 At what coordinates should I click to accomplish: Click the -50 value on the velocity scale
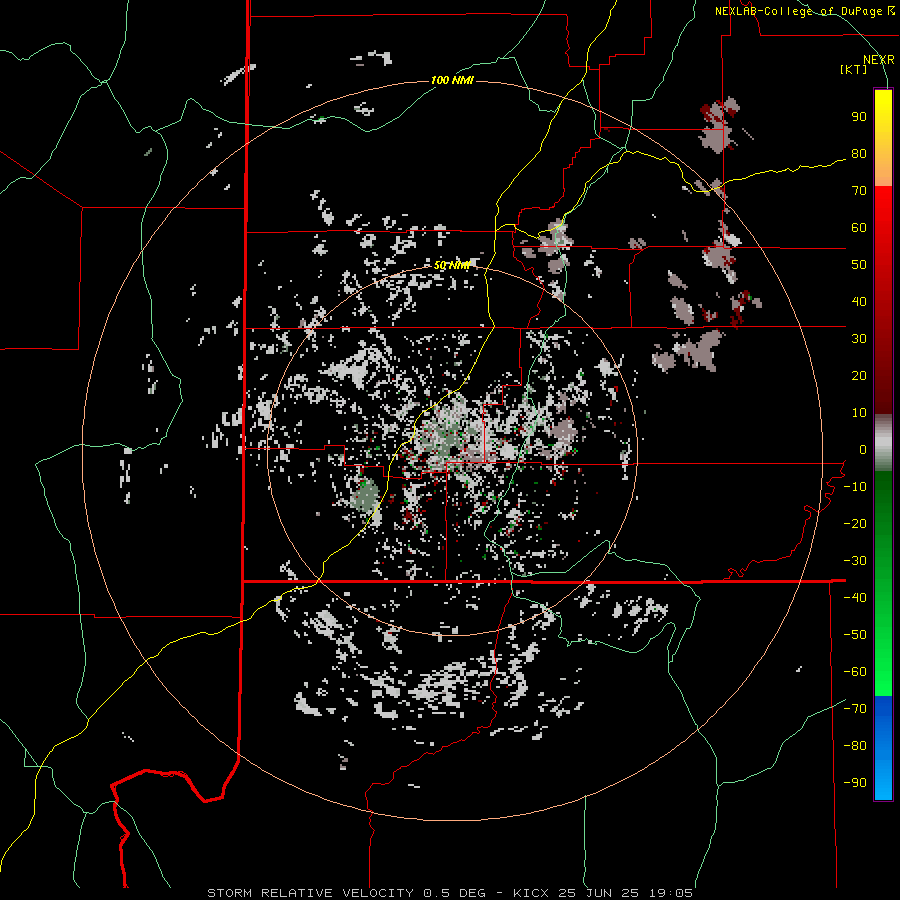(855, 634)
